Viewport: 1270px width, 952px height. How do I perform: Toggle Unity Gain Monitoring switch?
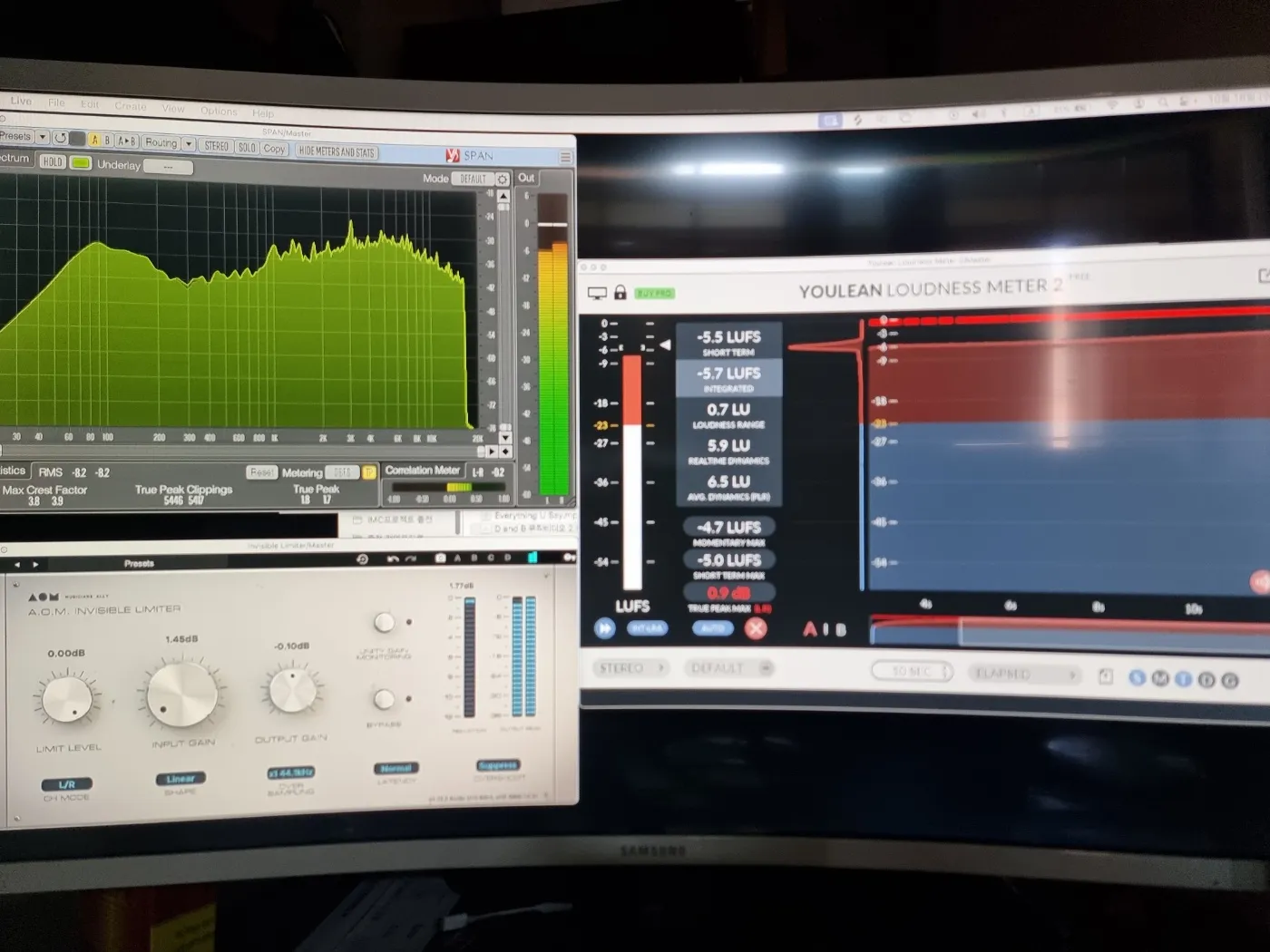coord(385,622)
